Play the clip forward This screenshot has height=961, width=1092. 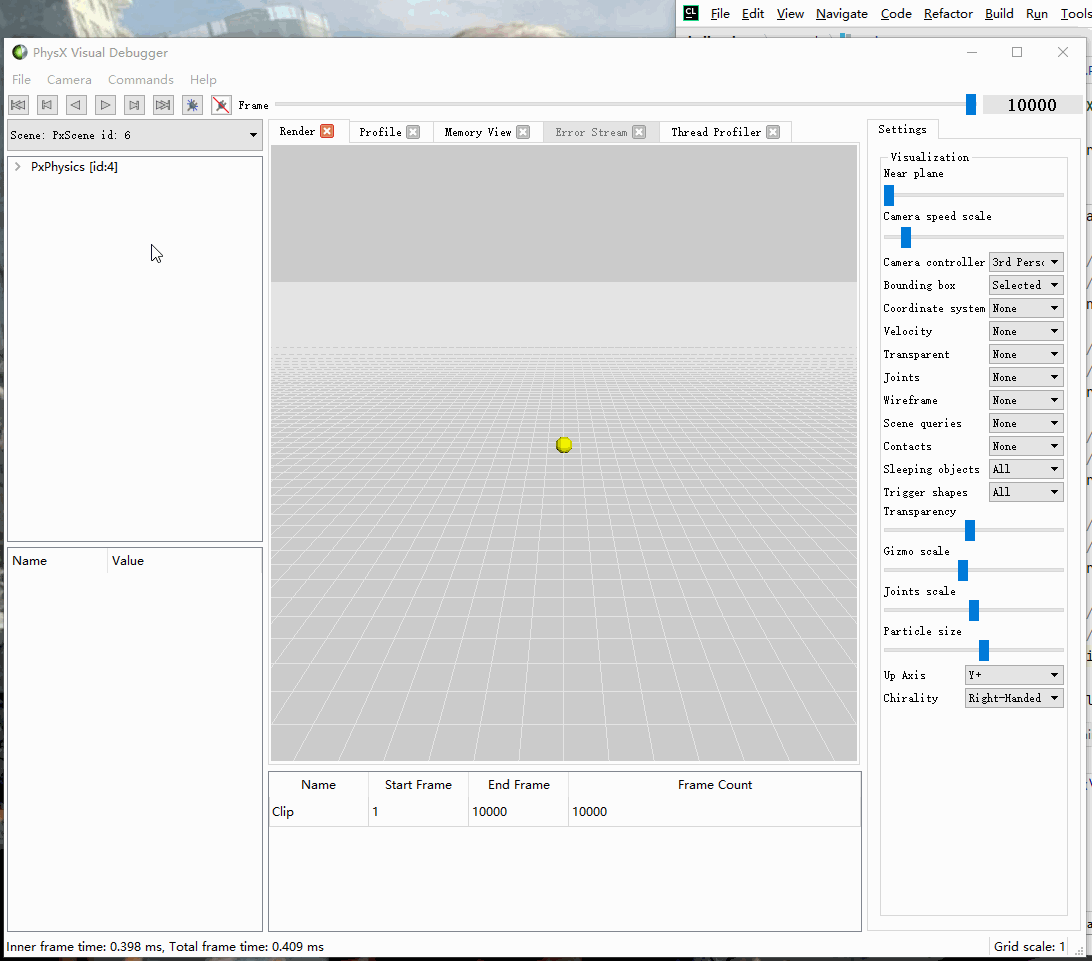105,105
